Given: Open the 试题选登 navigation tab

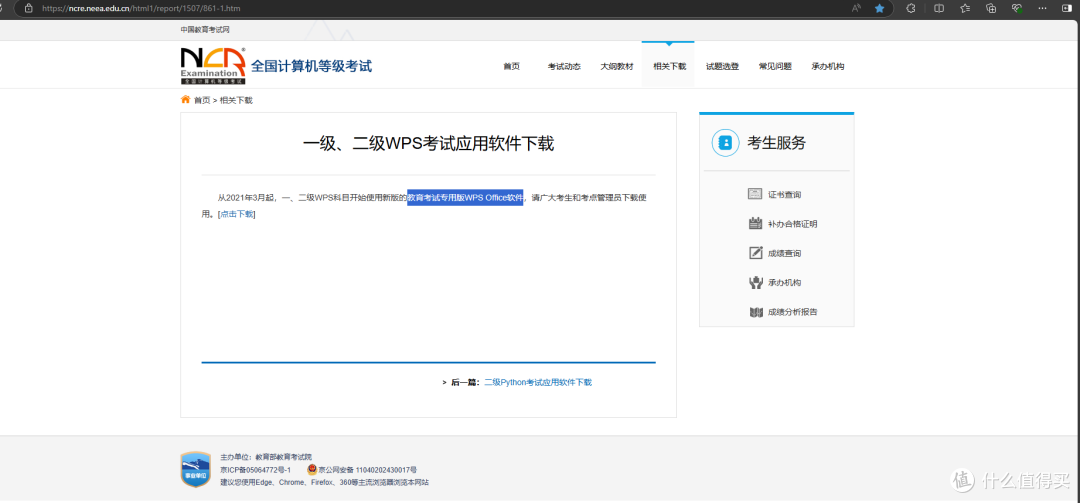Looking at the screenshot, I should coord(723,66).
